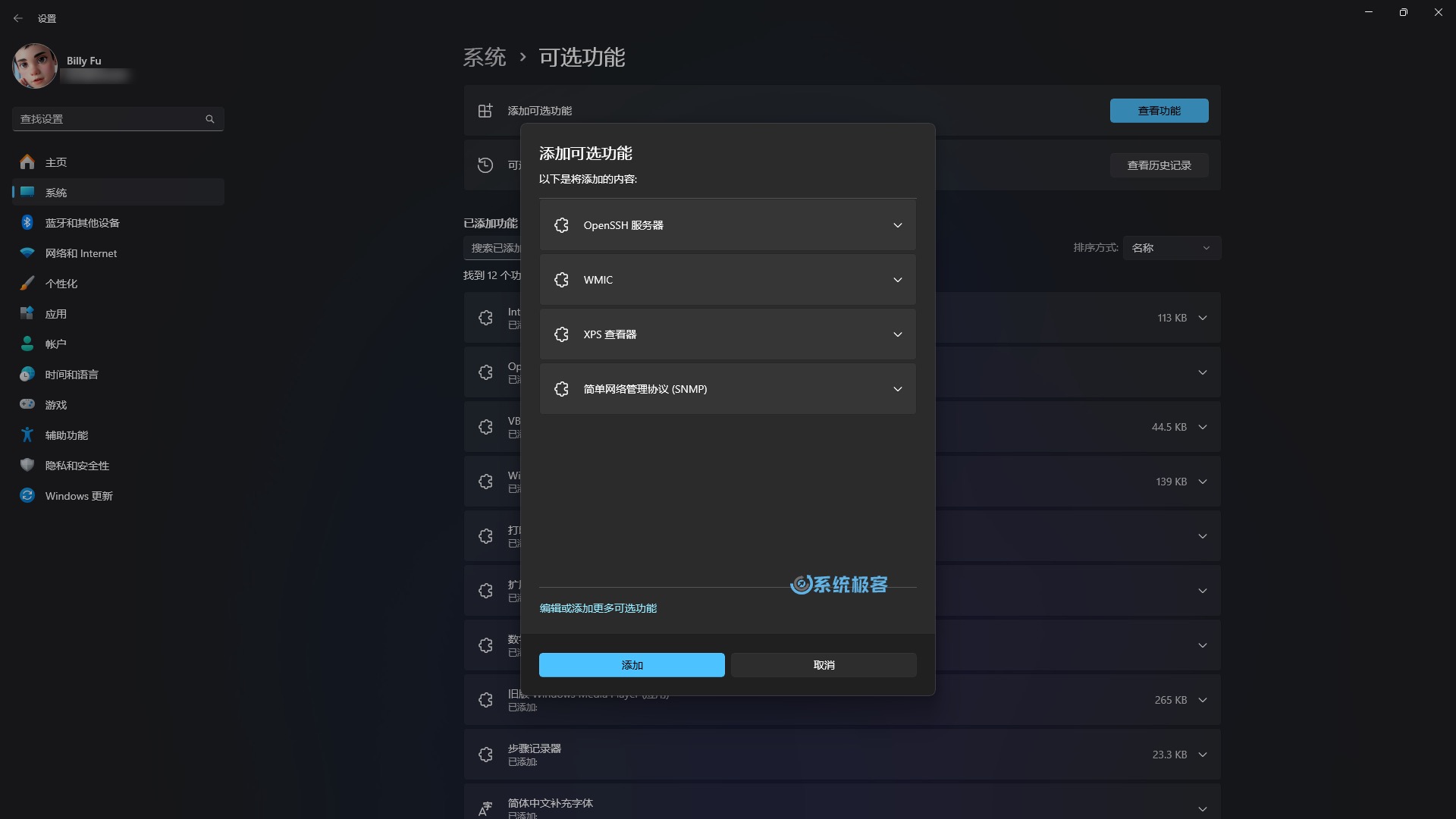Click 编辑或添加更多可选功能 link
Screen dimensions: 1456x819
pos(598,607)
